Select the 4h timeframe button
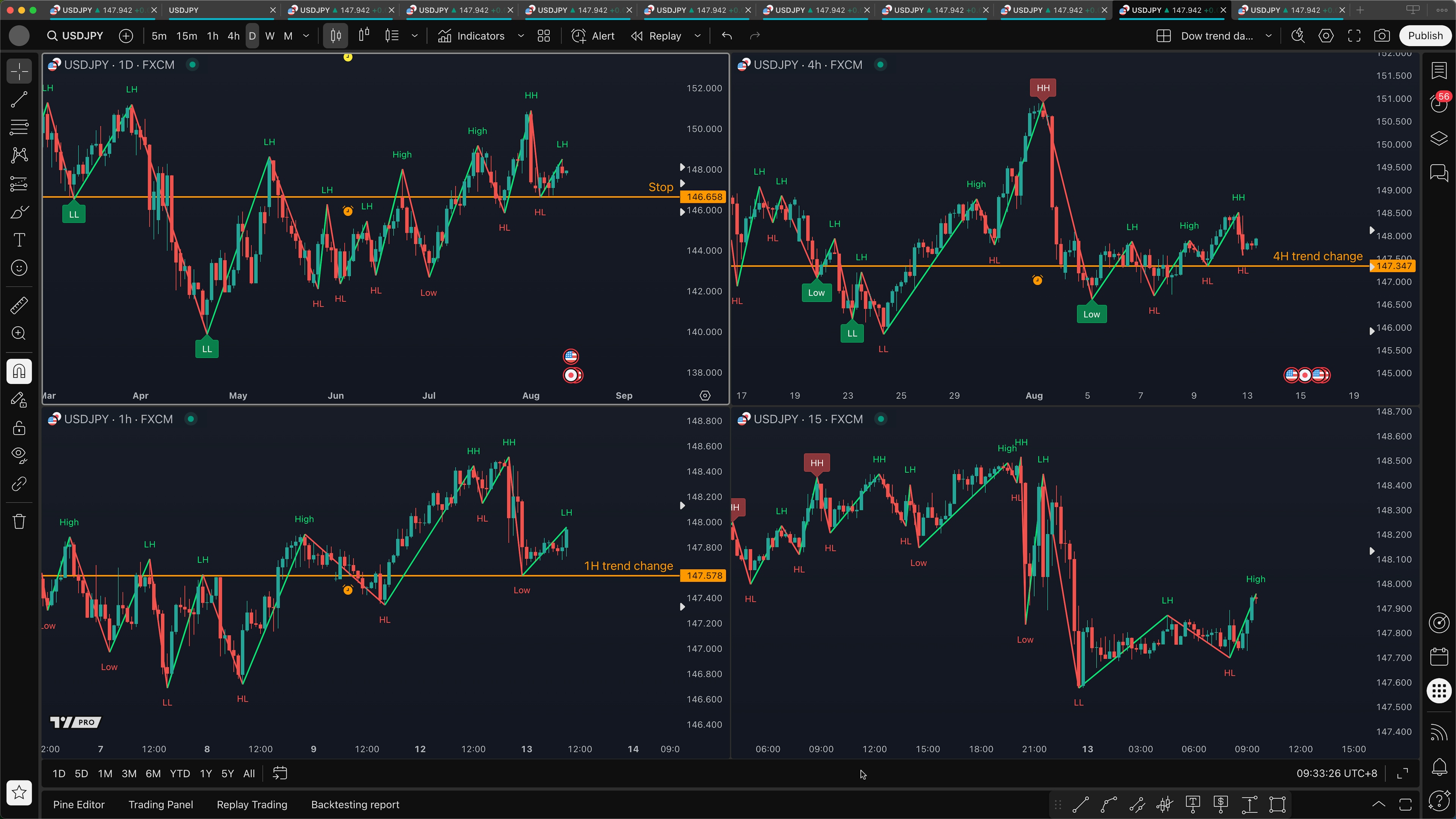The height and width of the screenshot is (819, 1456). coord(234,36)
